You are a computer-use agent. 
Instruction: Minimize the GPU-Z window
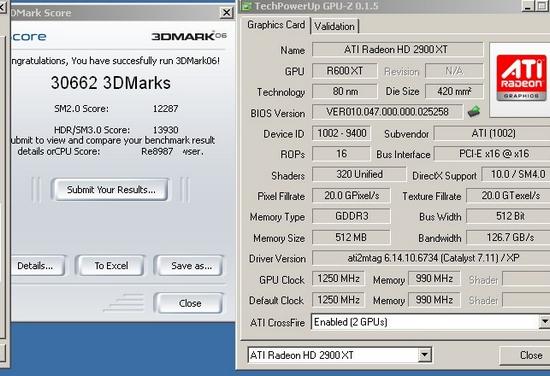[x=528, y=6]
